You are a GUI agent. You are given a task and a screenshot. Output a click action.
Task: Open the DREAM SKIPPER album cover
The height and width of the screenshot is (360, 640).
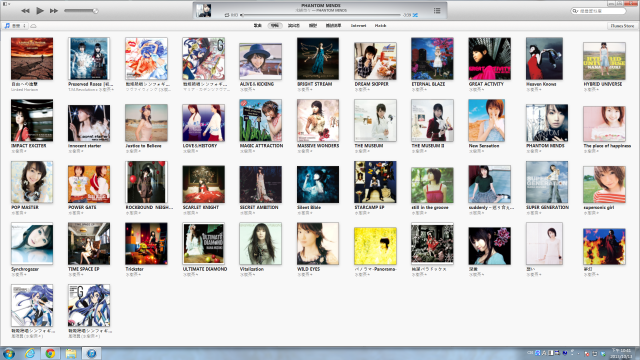pos(375,61)
